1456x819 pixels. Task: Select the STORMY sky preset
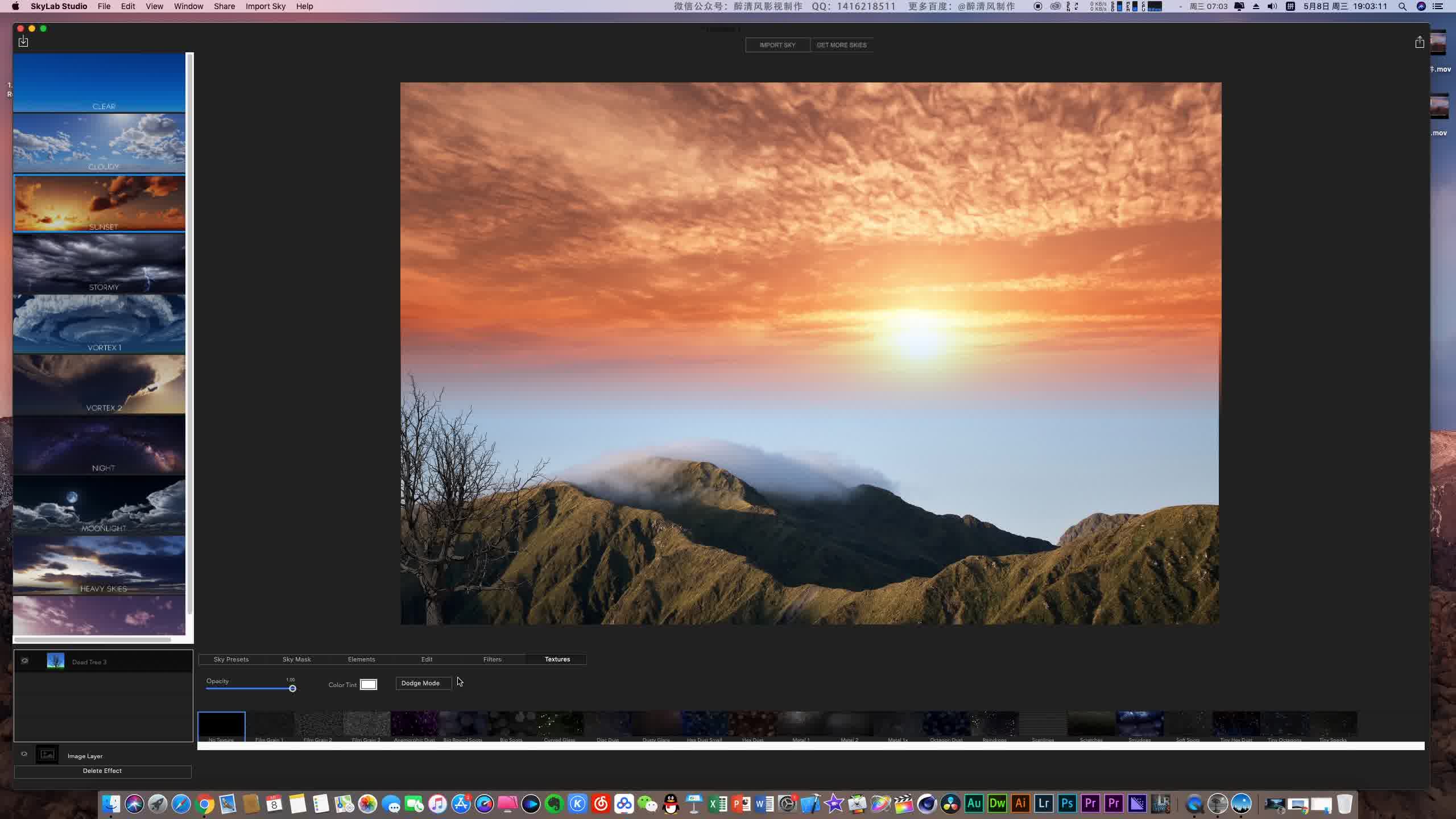coord(99,263)
